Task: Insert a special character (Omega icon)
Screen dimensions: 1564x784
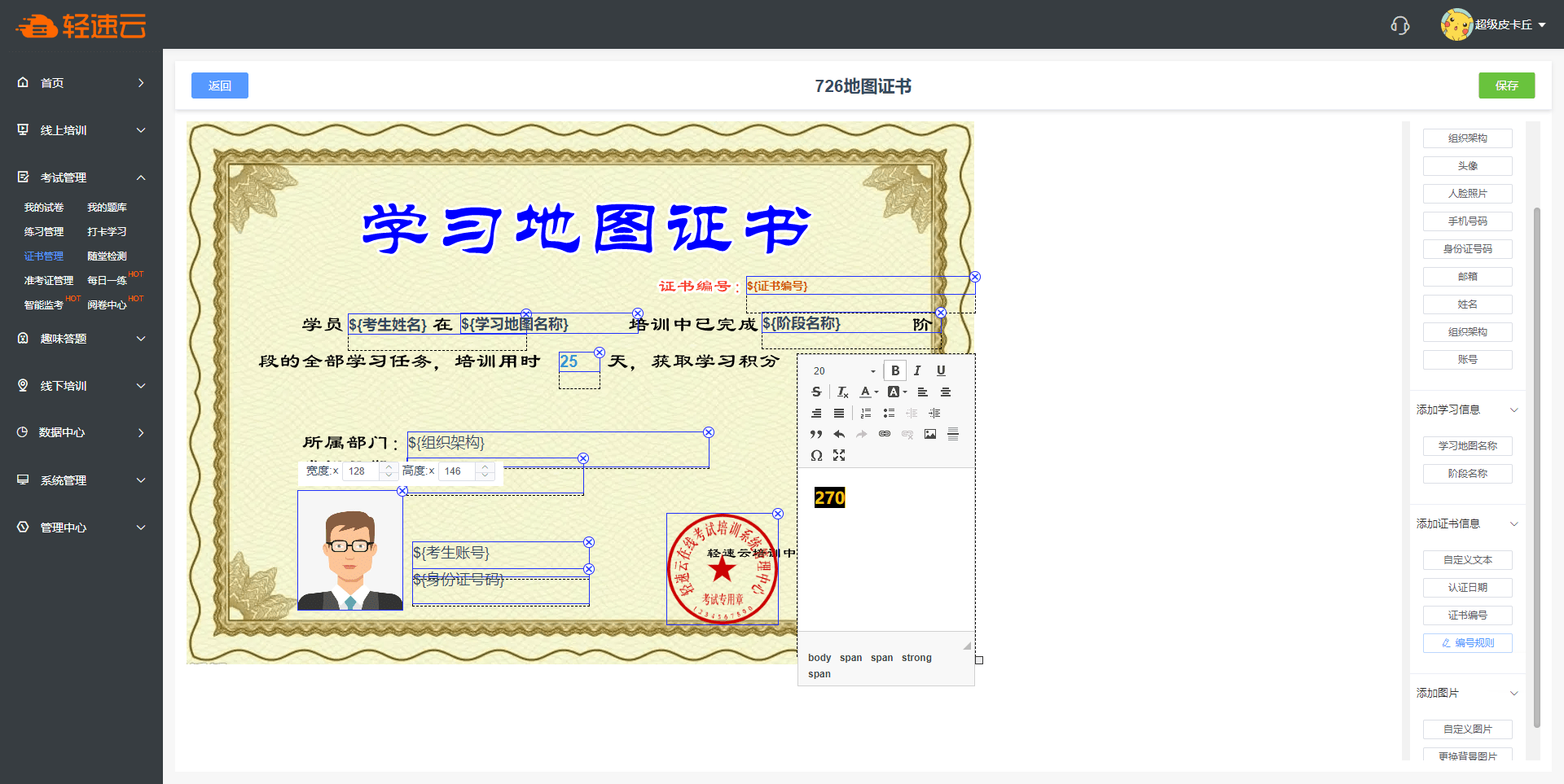Action: (x=816, y=455)
